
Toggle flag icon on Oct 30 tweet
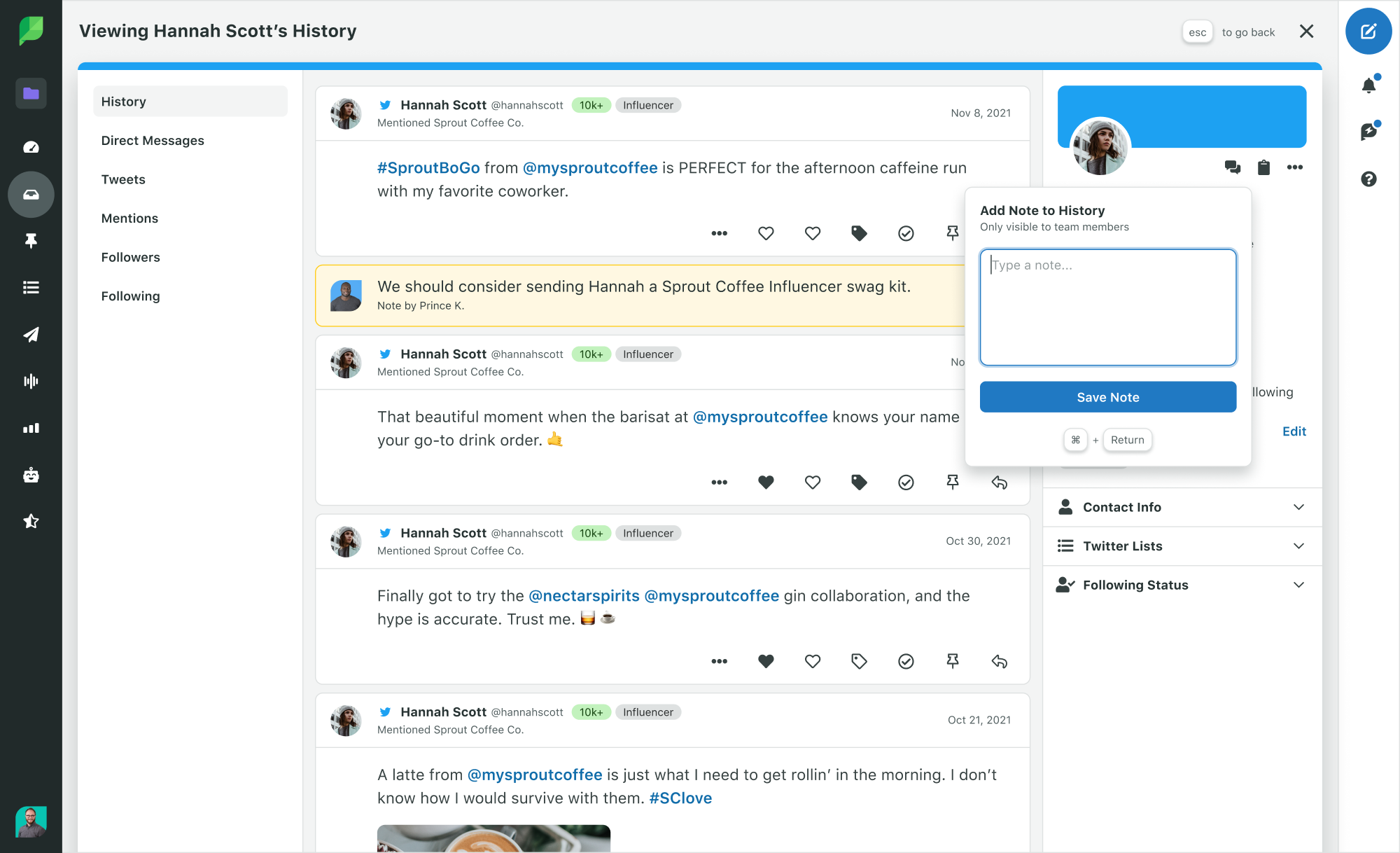[953, 662]
